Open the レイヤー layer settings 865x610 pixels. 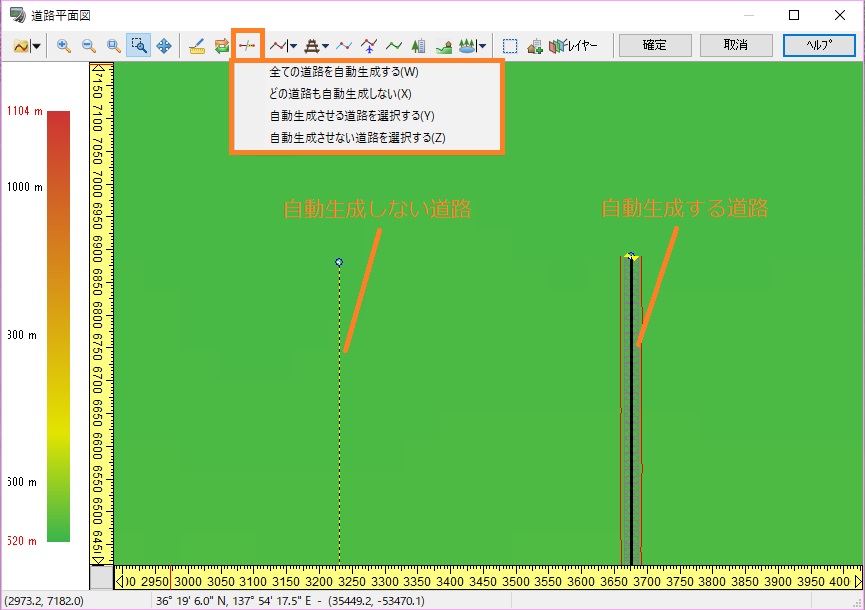[x=573, y=46]
